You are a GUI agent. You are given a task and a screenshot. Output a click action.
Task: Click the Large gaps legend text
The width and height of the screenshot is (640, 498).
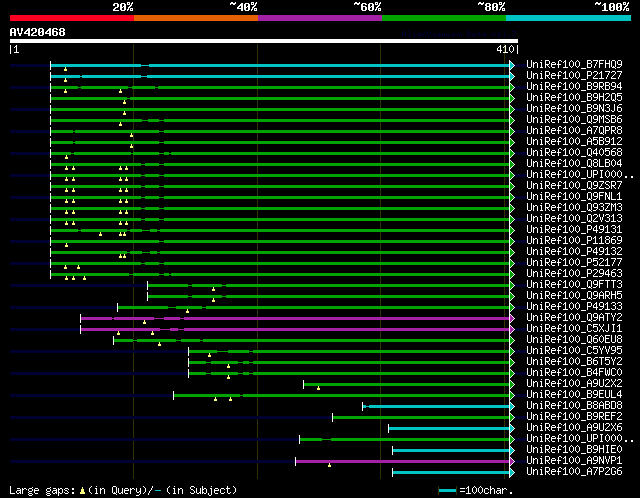tap(42, 490)
